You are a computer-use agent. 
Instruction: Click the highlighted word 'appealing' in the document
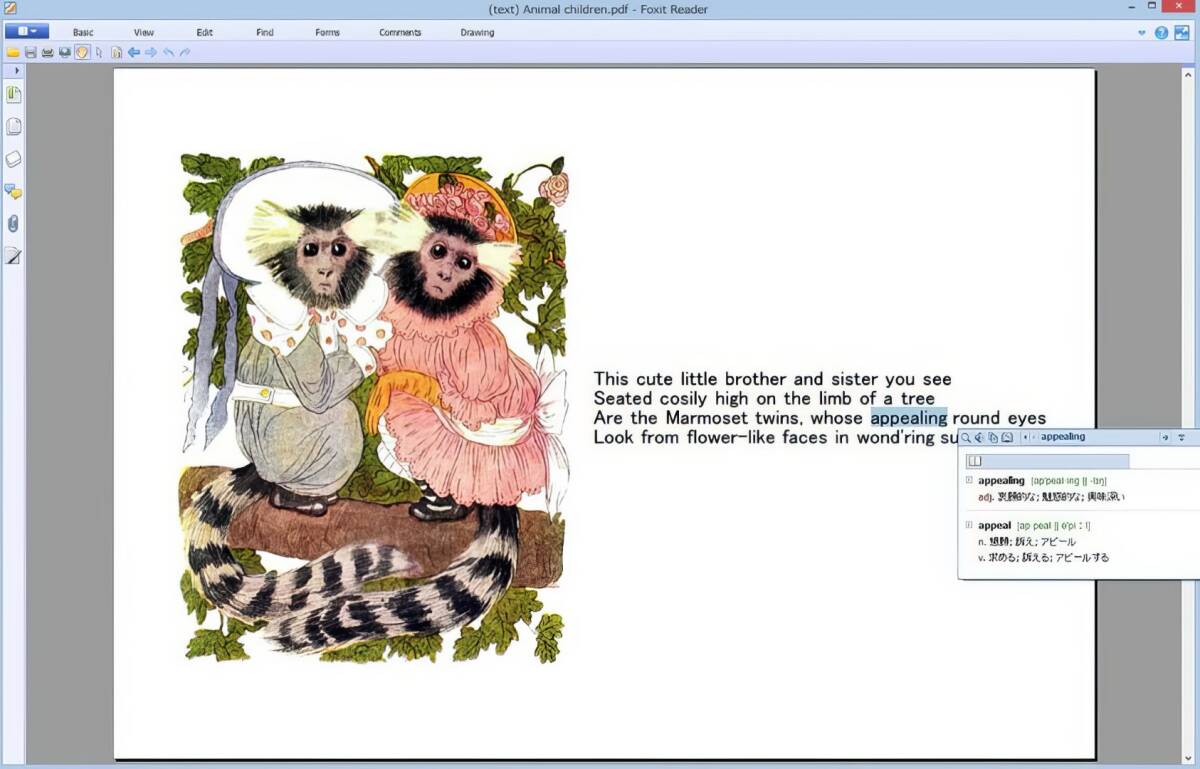coord(908,418)
